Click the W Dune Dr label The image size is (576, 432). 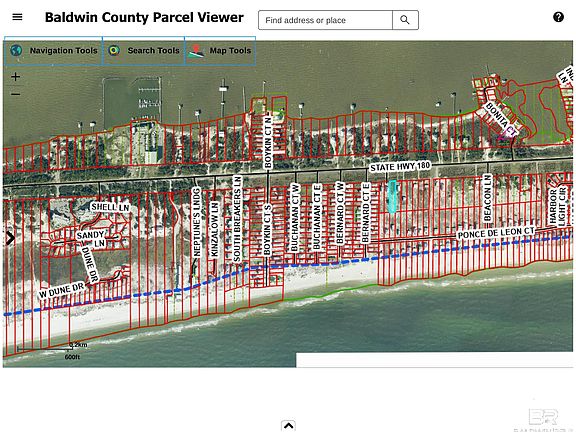[61, 290]
